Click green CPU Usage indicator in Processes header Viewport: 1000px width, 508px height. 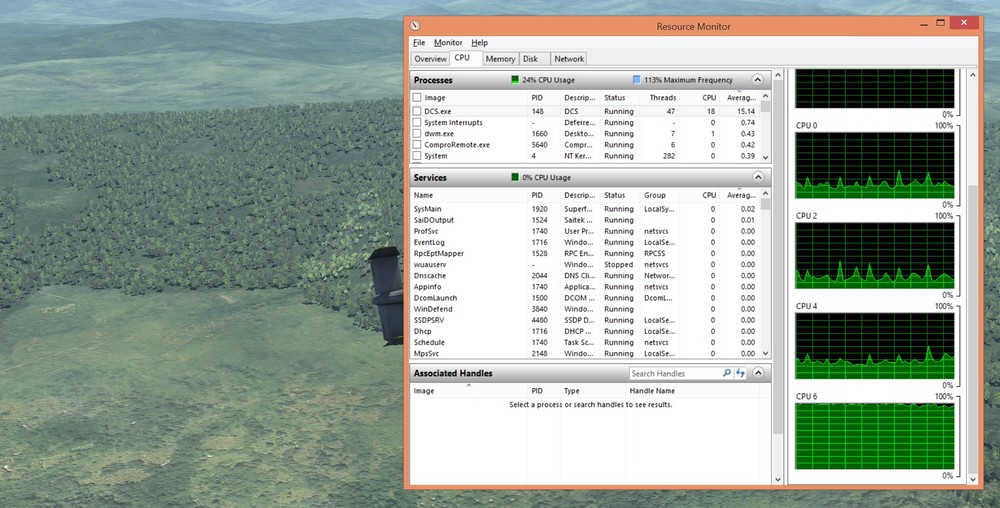pos(515,80)
